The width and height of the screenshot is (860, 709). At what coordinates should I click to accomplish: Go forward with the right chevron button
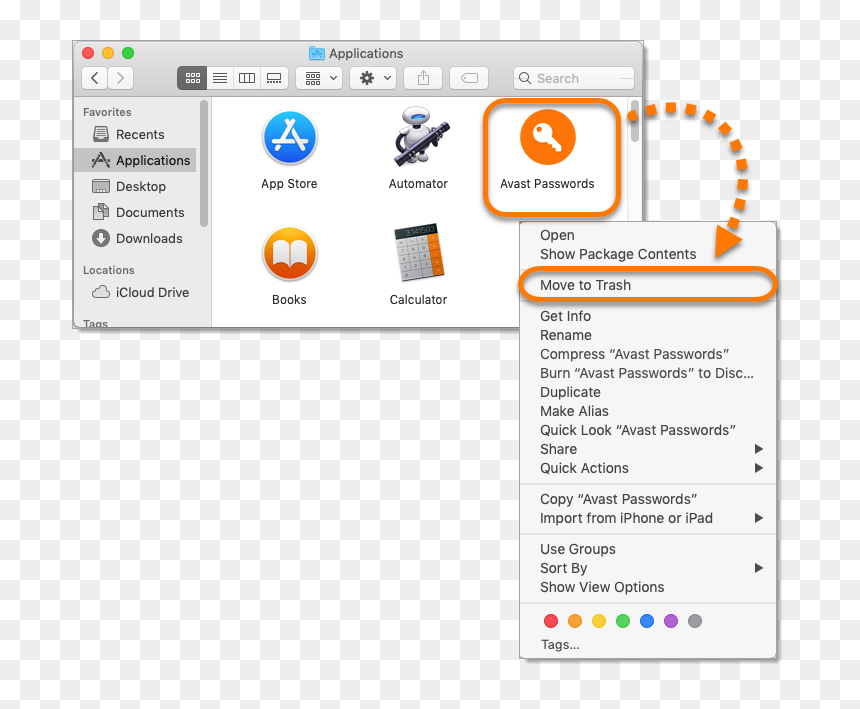click(120, 78)
